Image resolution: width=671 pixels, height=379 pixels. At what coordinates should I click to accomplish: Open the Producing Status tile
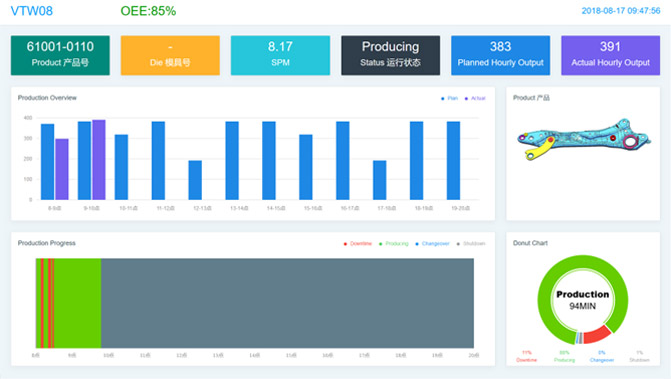point(390,55)
